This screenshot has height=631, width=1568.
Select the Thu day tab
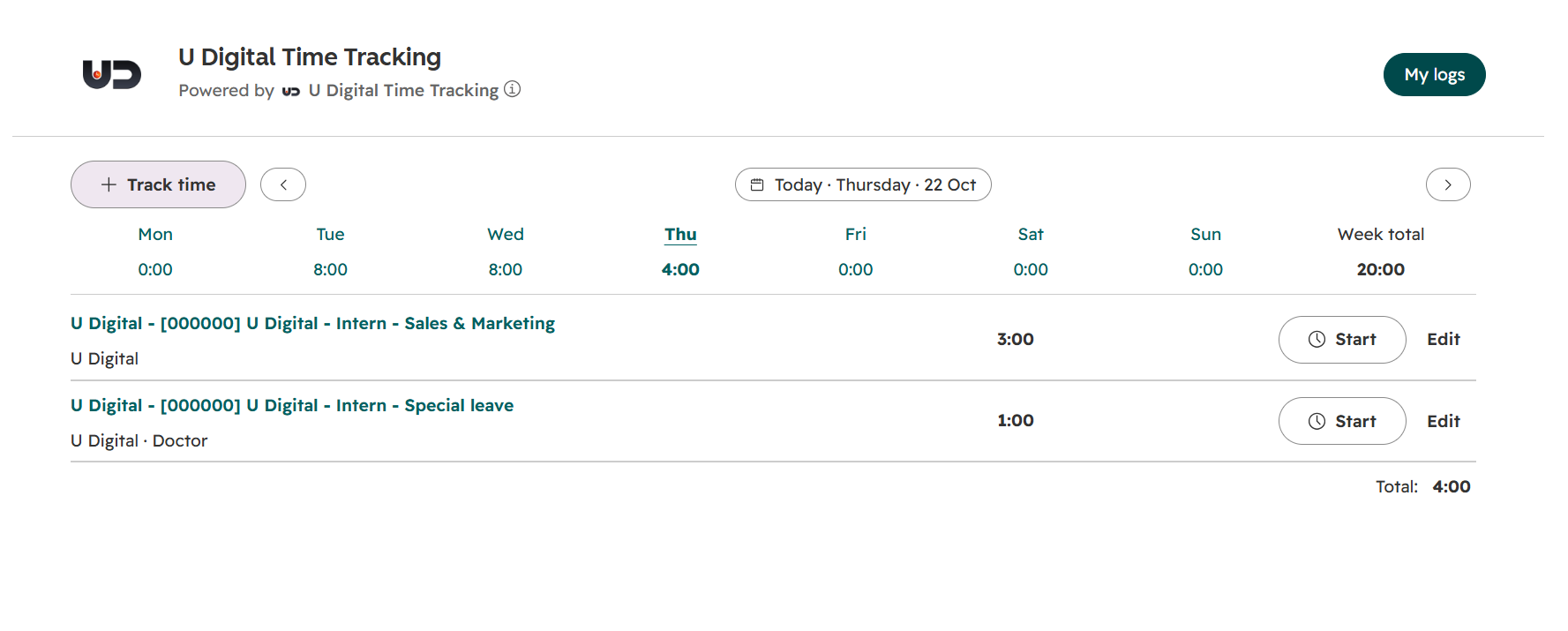coord(680,252)
